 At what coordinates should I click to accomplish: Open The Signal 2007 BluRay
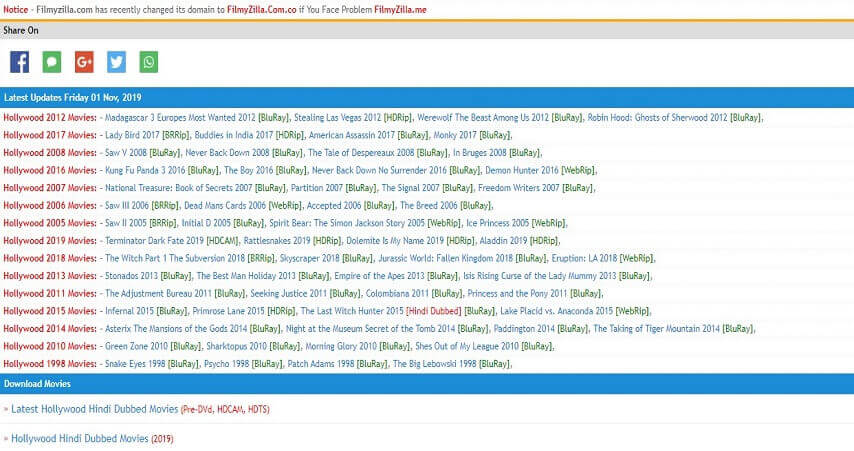tap(427, 188)
